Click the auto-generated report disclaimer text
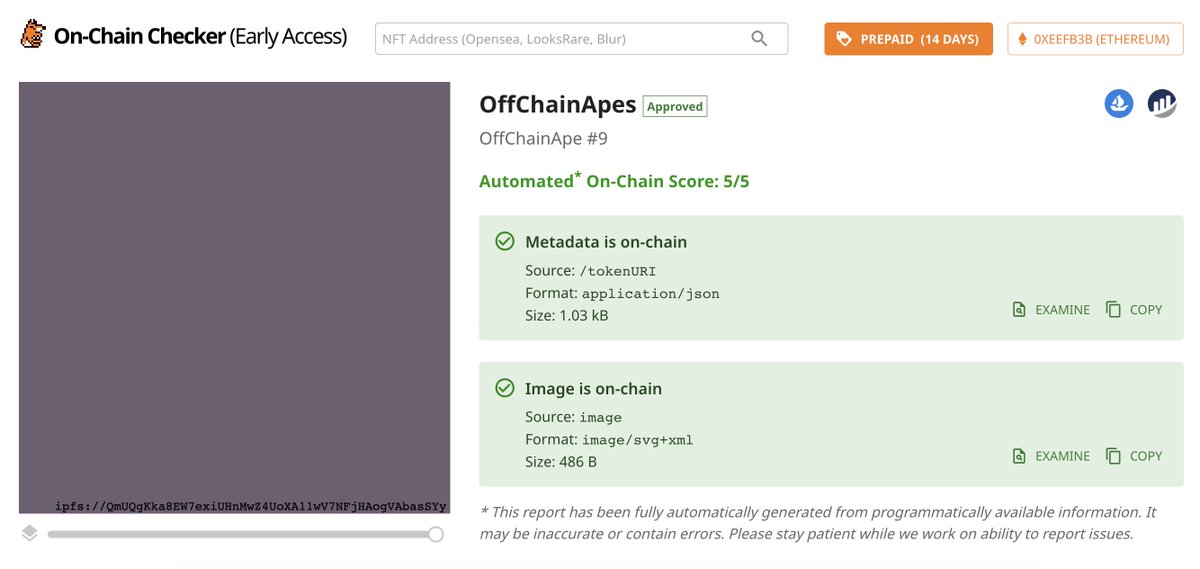 818,523
